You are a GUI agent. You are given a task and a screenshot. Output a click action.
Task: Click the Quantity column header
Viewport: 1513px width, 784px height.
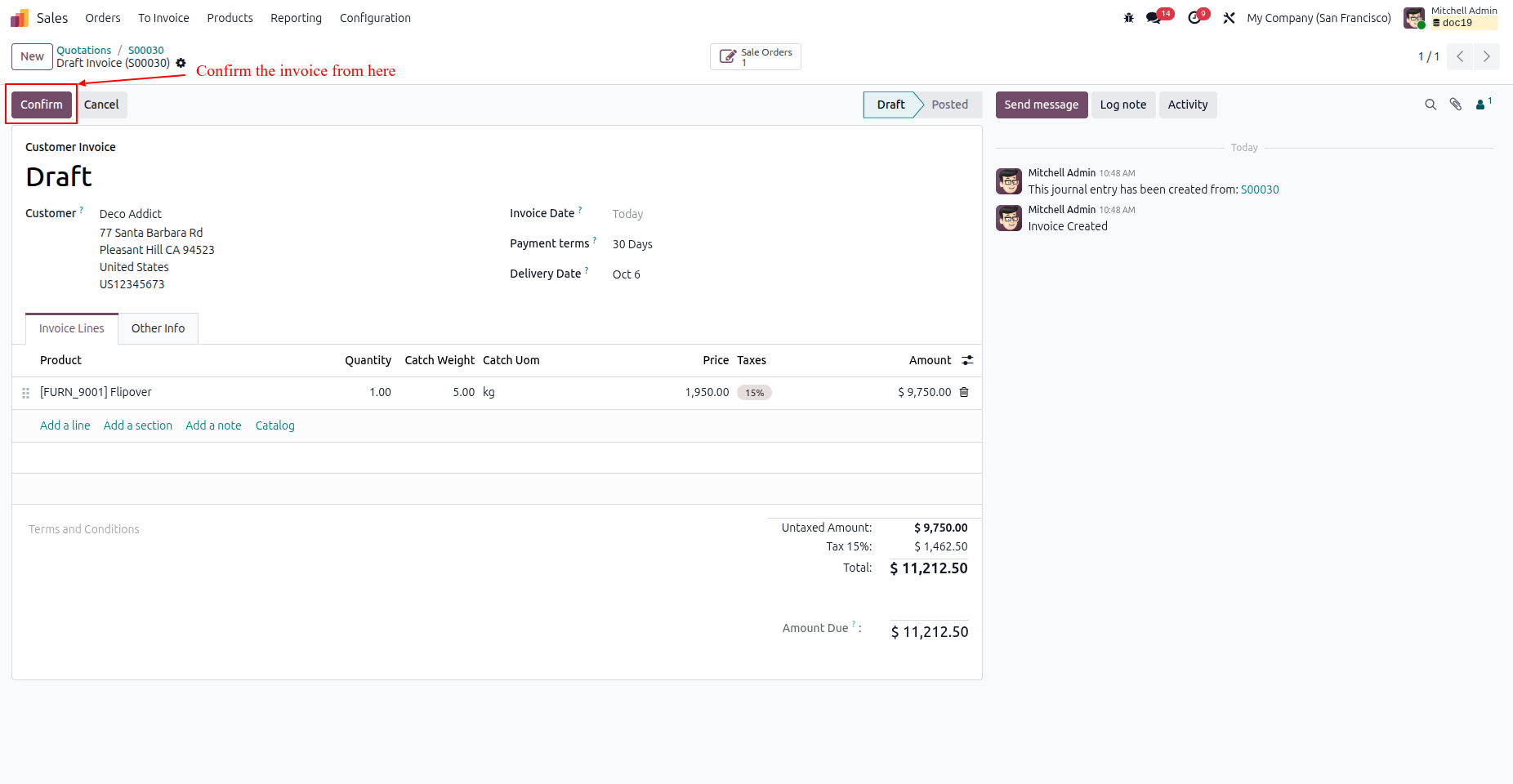368,360
